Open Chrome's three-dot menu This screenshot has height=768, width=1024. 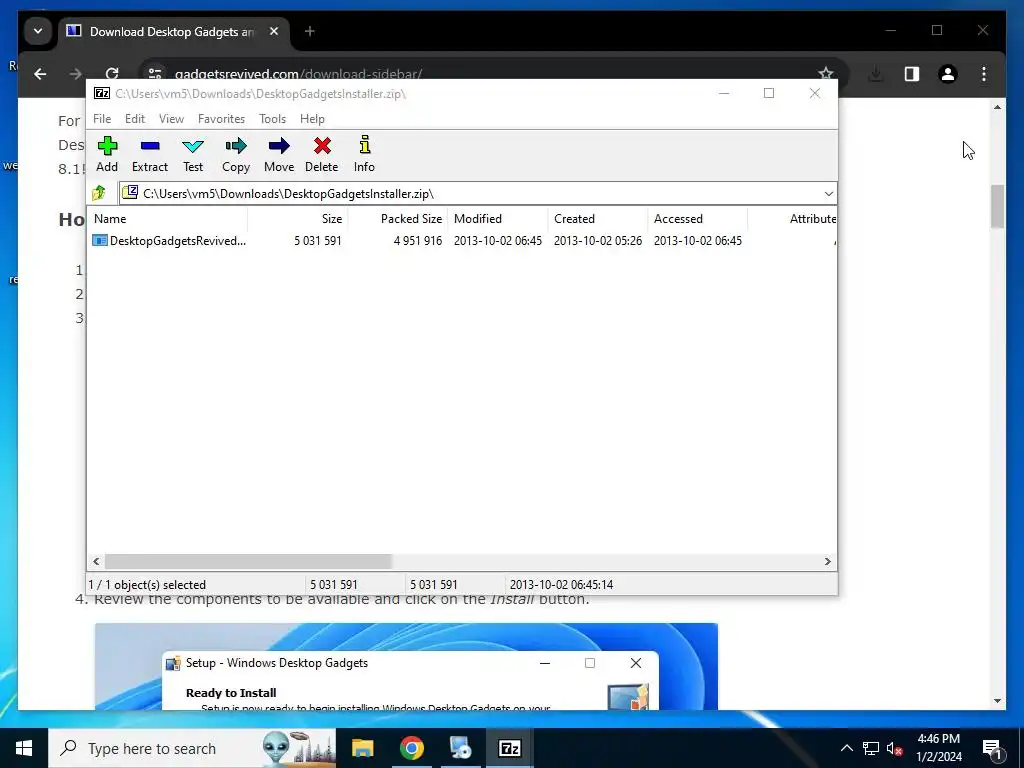pyautogui.click(x=984, y=74)
